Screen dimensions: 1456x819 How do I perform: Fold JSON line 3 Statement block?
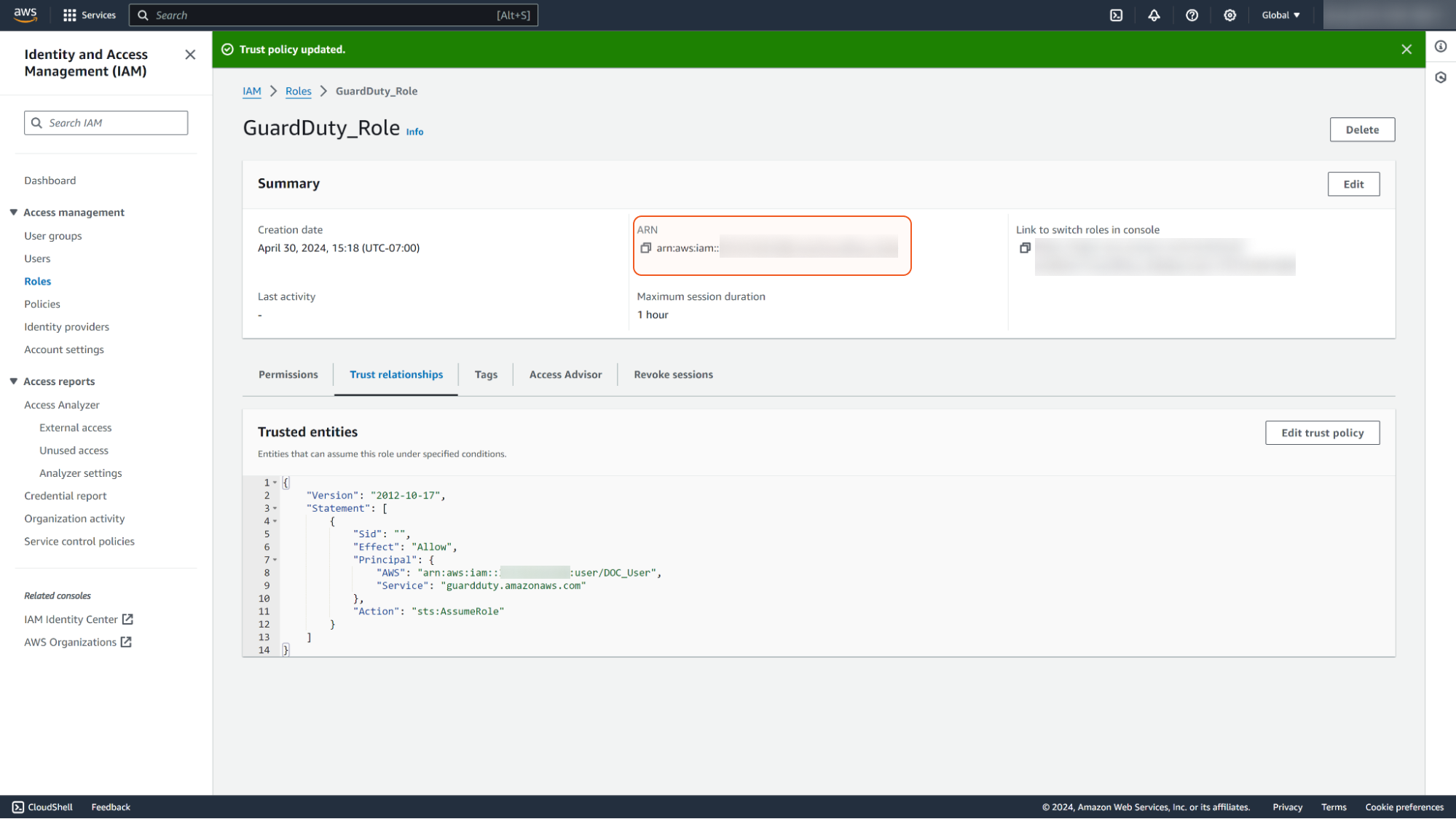point(275,509)
